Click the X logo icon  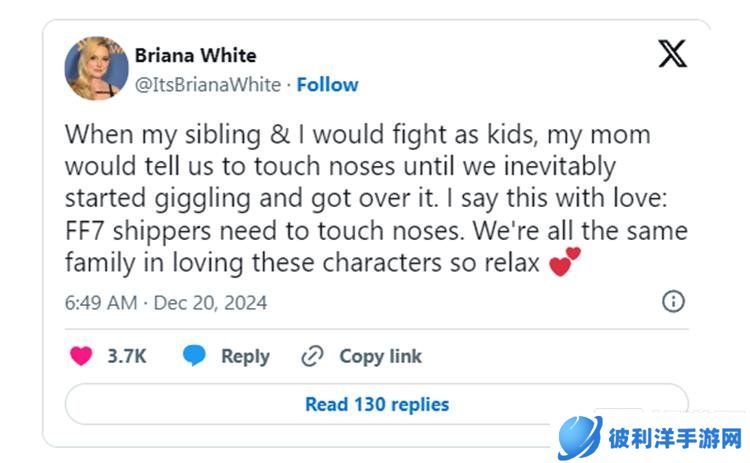(x=673, y=53)
